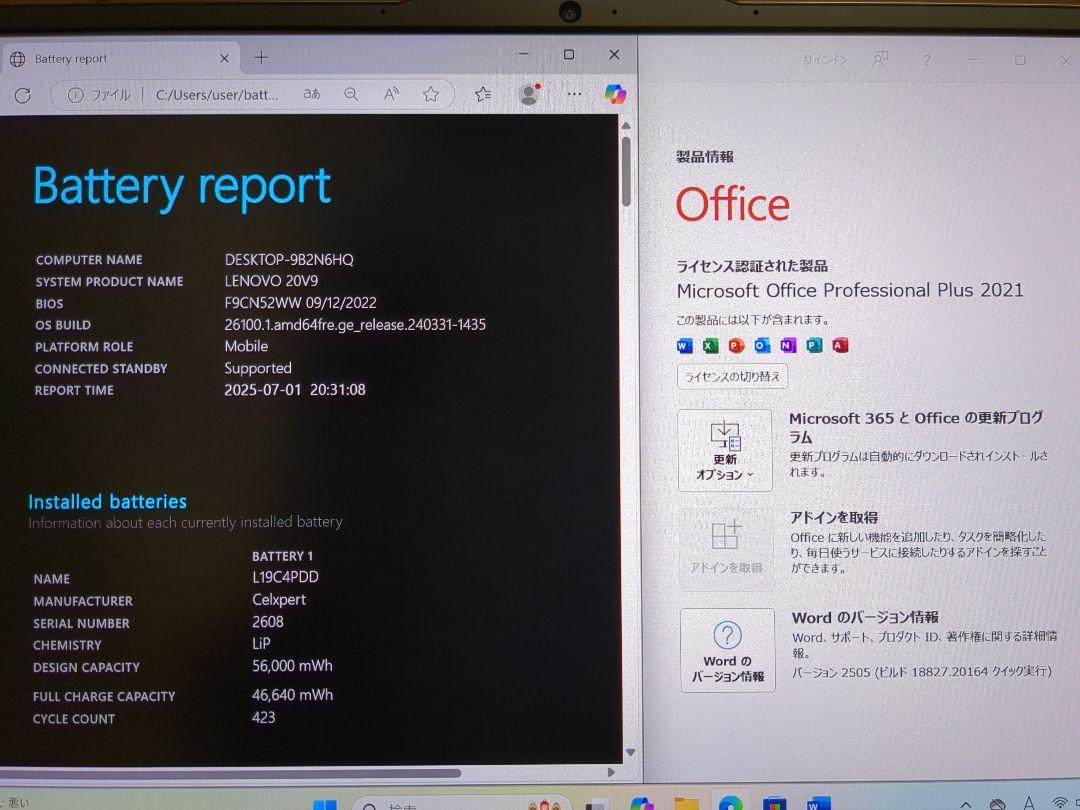Add this page to favorites with star
The width and height of the screenshot is (1080, 810).
point(431,94)
